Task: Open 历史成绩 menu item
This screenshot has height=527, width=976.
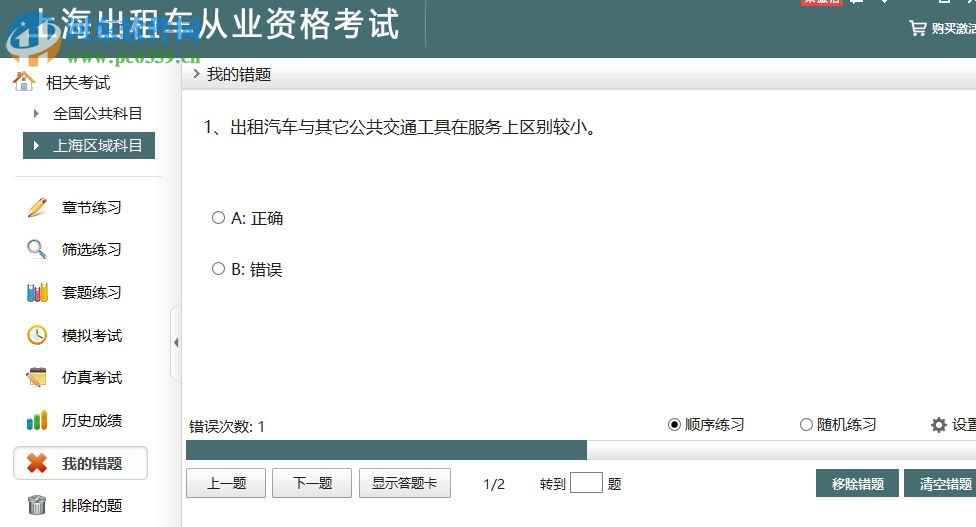Action: [x=92, y=421]
